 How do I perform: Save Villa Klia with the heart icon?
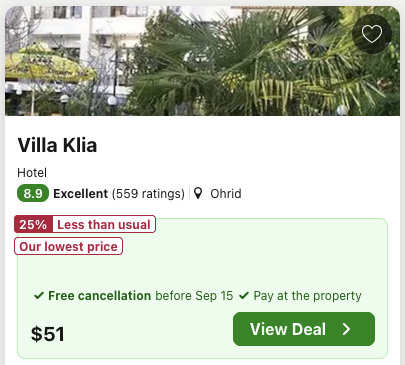click(372, 34)
